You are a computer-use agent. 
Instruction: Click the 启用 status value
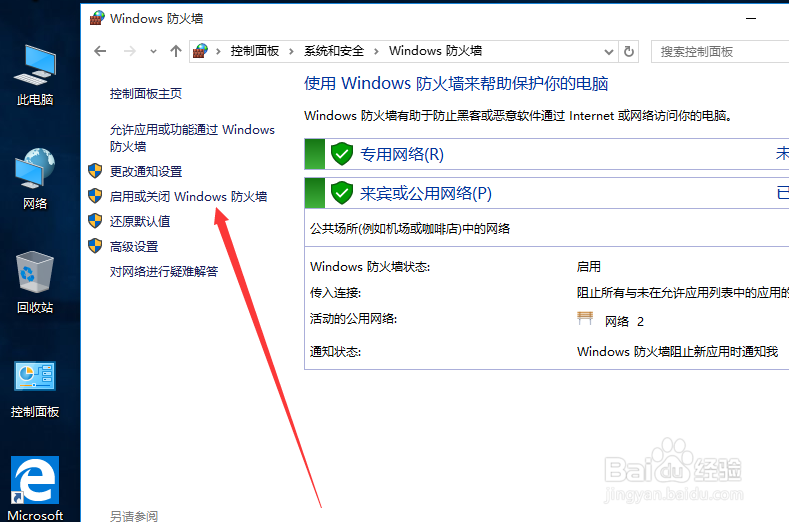(589, 267)
